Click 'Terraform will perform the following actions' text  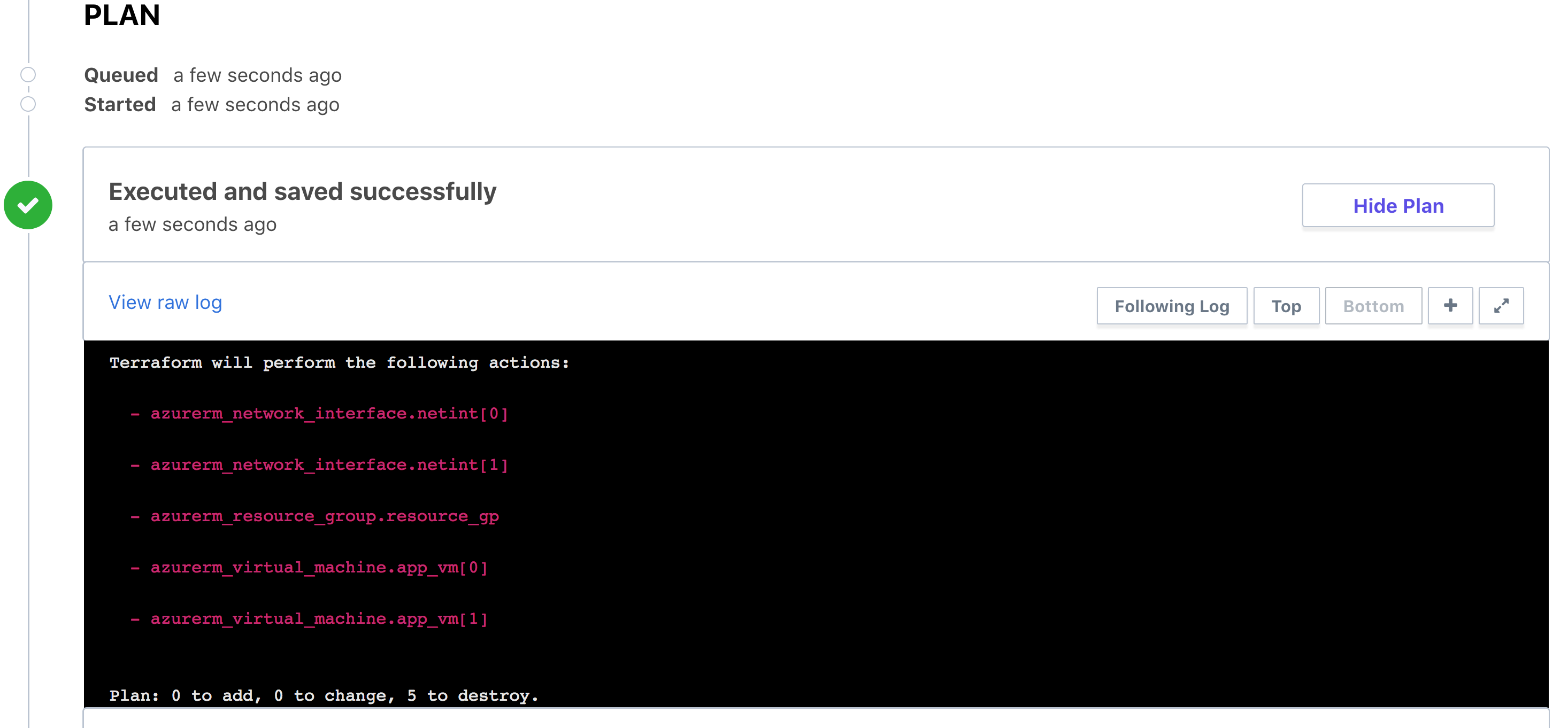(x=339, y=362)
